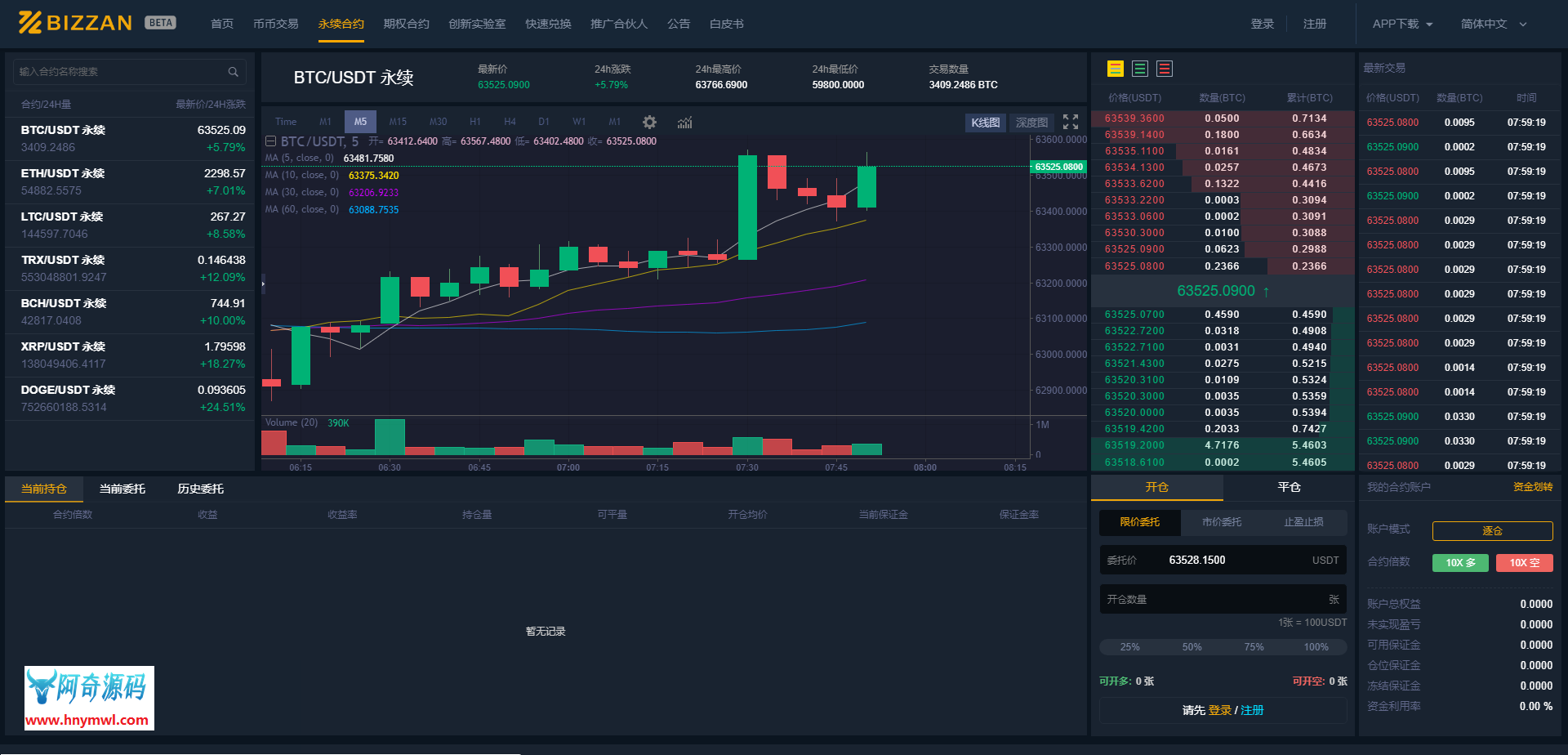Screen dimensions: 1568x755
Task: Show combined buy and sell order book
Action: [x=1115, y=69]
